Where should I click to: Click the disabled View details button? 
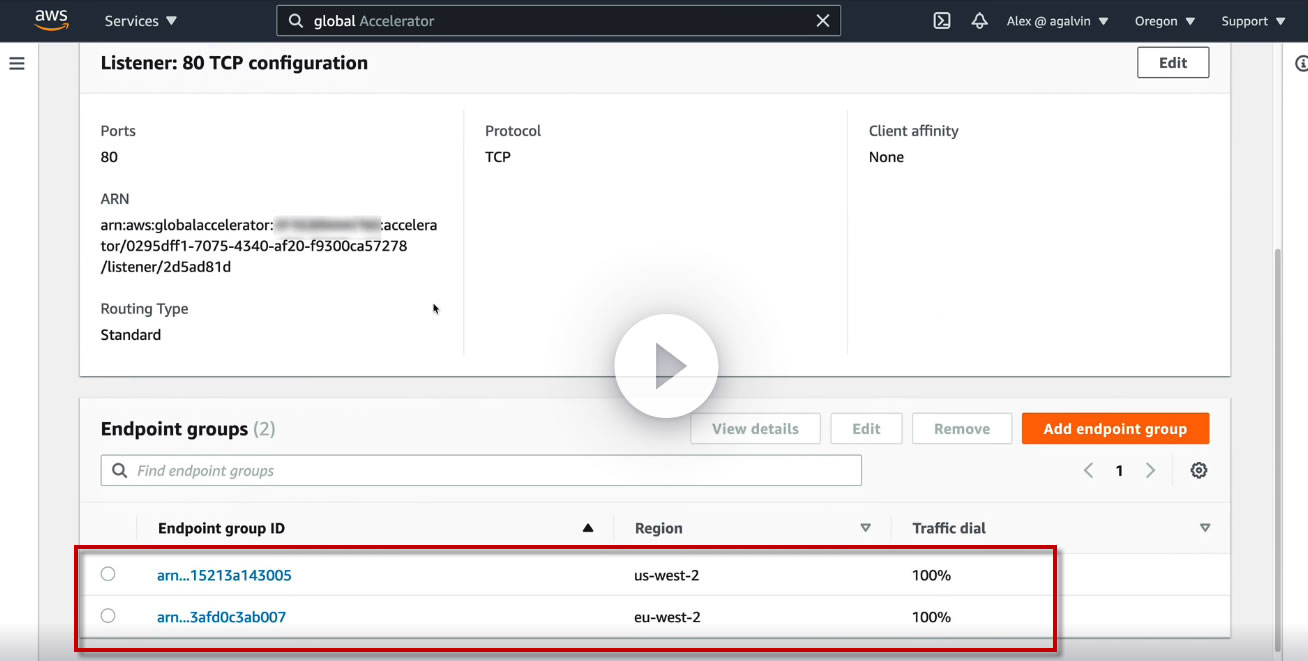coord(755,429)
